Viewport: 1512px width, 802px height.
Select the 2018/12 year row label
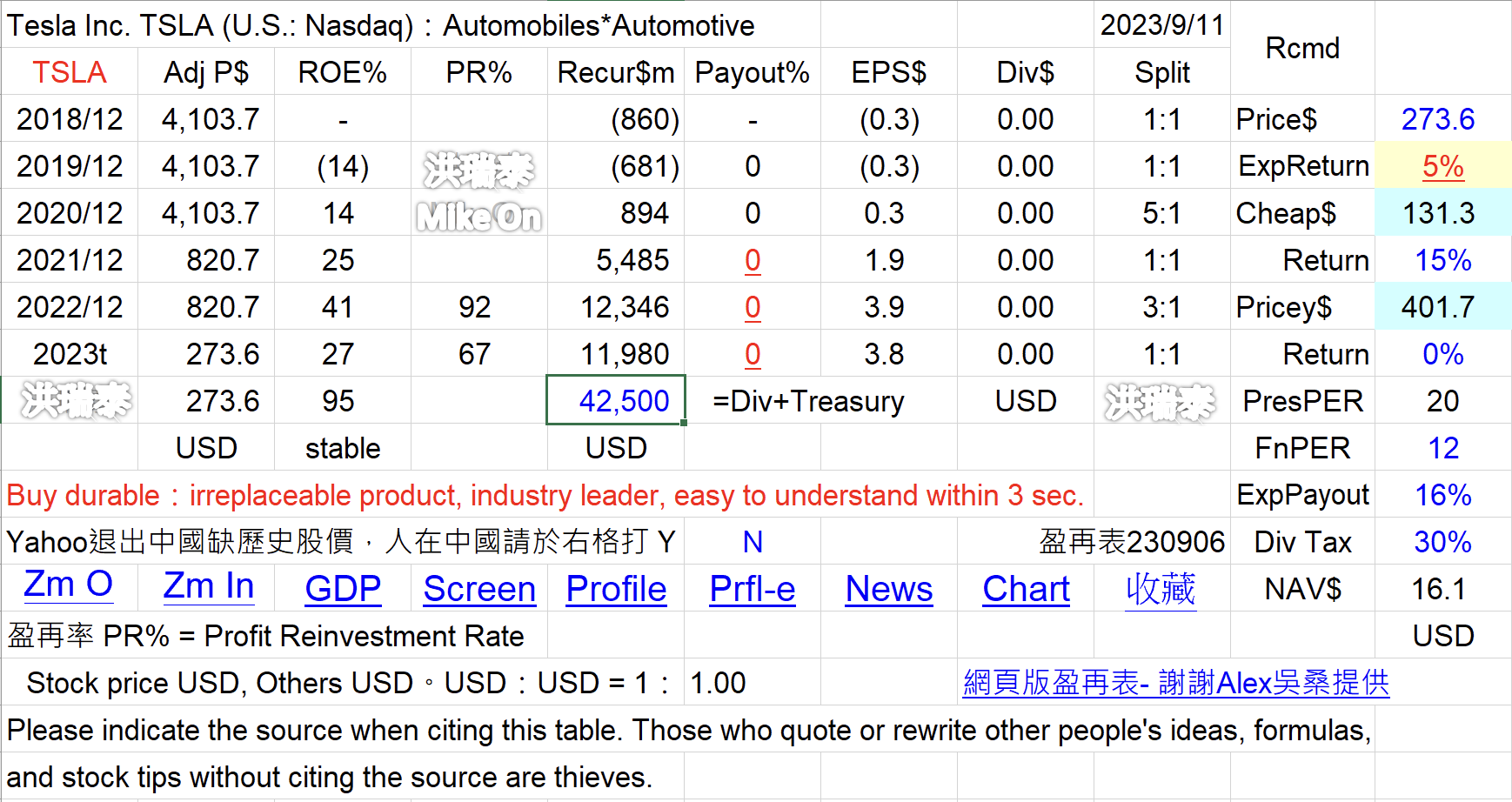point(70,119)
